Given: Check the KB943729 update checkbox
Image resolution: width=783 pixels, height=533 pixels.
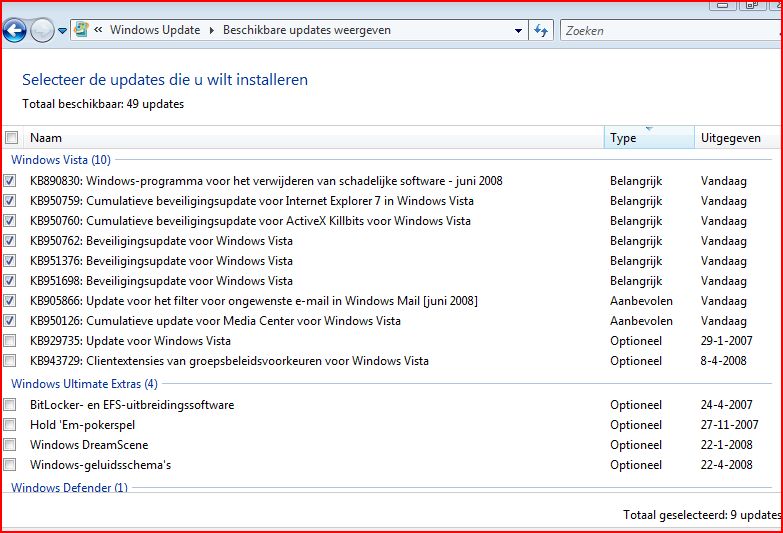Looking at the screenshot, I should [10, 360].
